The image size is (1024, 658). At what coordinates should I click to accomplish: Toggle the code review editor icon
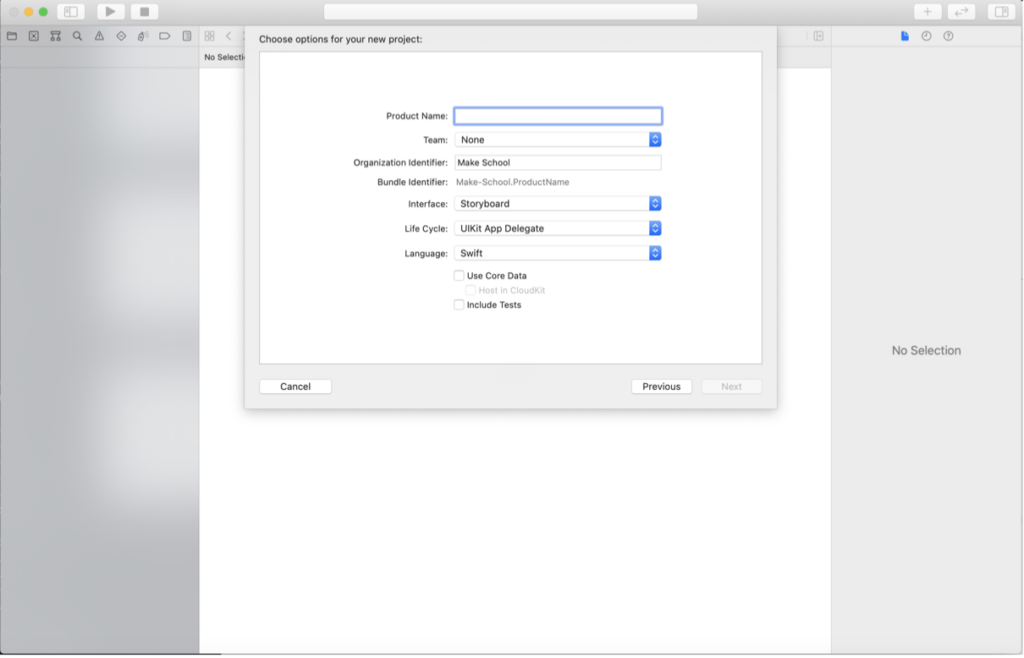pos(961,11)
